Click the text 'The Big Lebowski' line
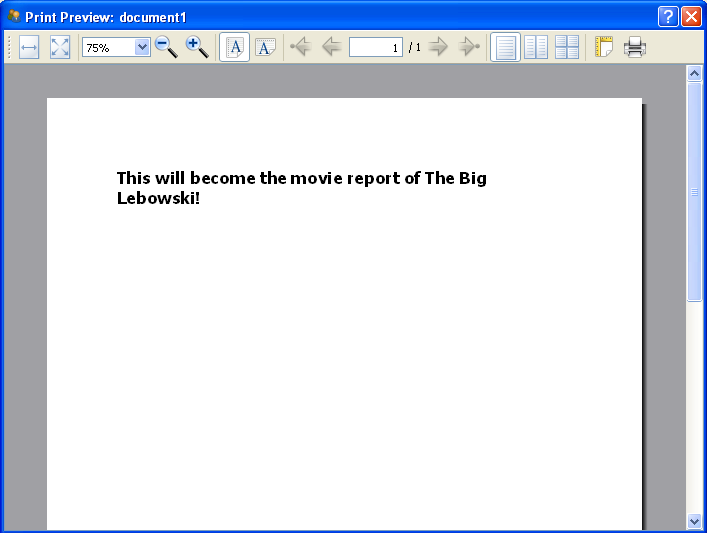This screenshot has width=707, height=533. click(302, 188)
